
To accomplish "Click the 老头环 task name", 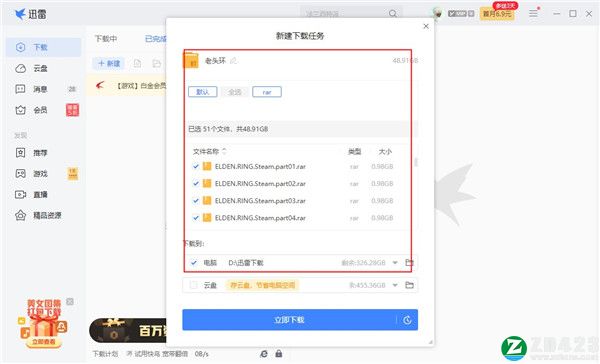I will tap(215, 60).
